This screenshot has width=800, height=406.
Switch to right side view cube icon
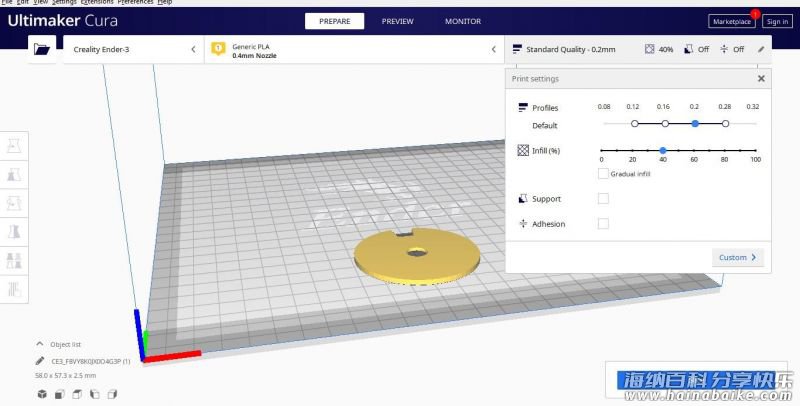(112, 394)
